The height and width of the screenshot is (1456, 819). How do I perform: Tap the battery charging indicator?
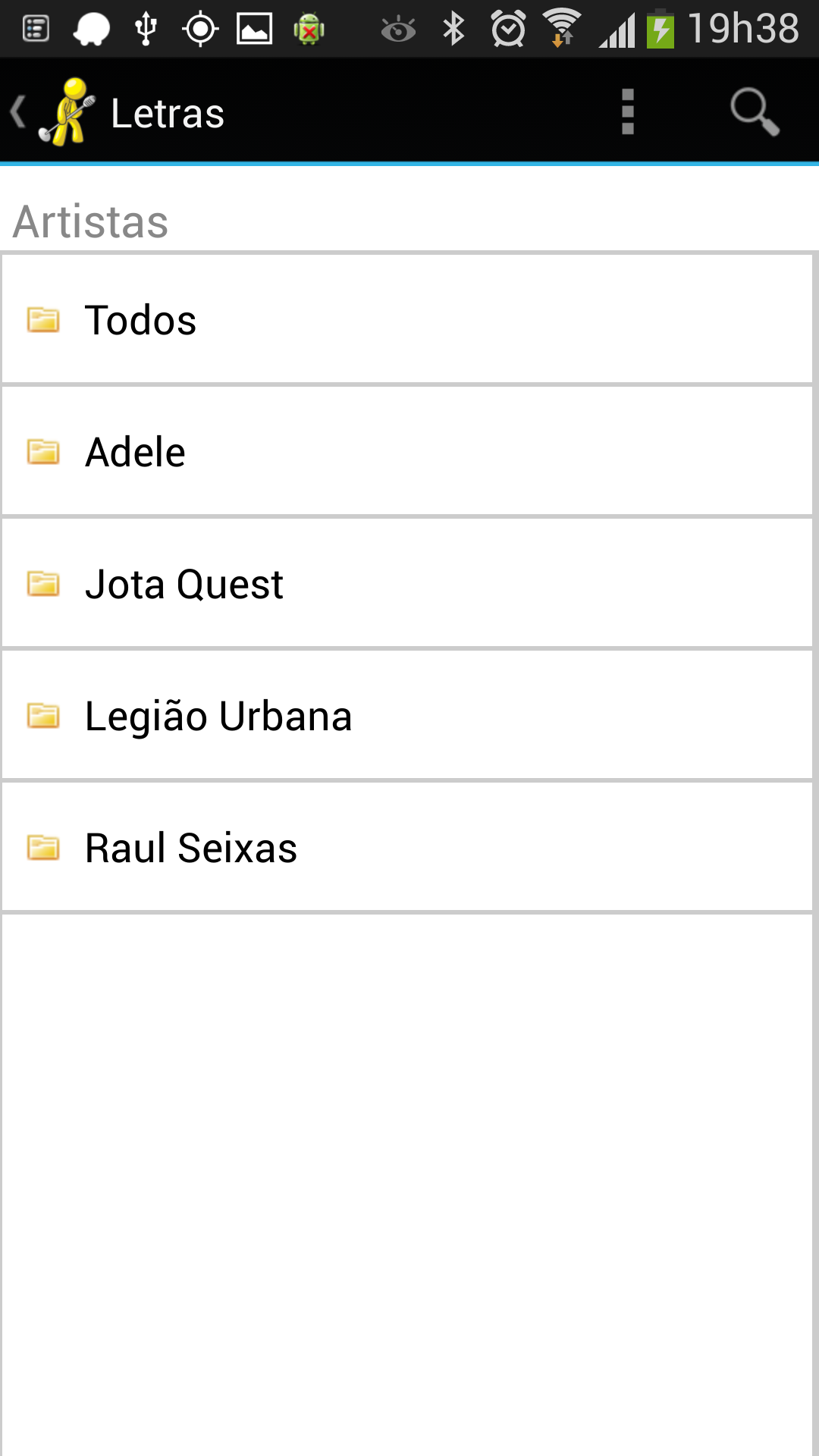(661, 29)
